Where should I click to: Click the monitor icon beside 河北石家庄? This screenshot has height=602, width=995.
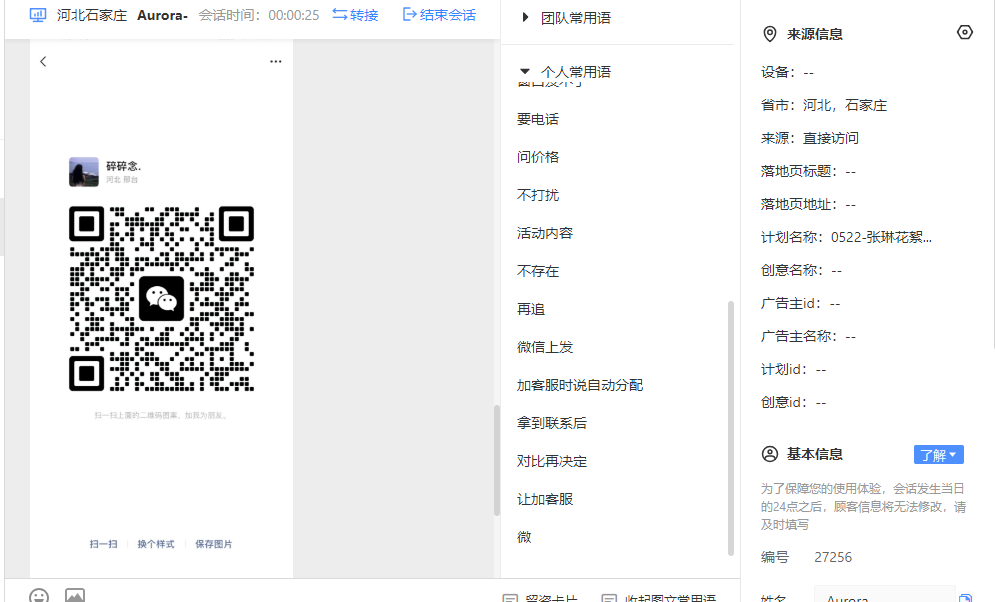[x=38, y=15]
